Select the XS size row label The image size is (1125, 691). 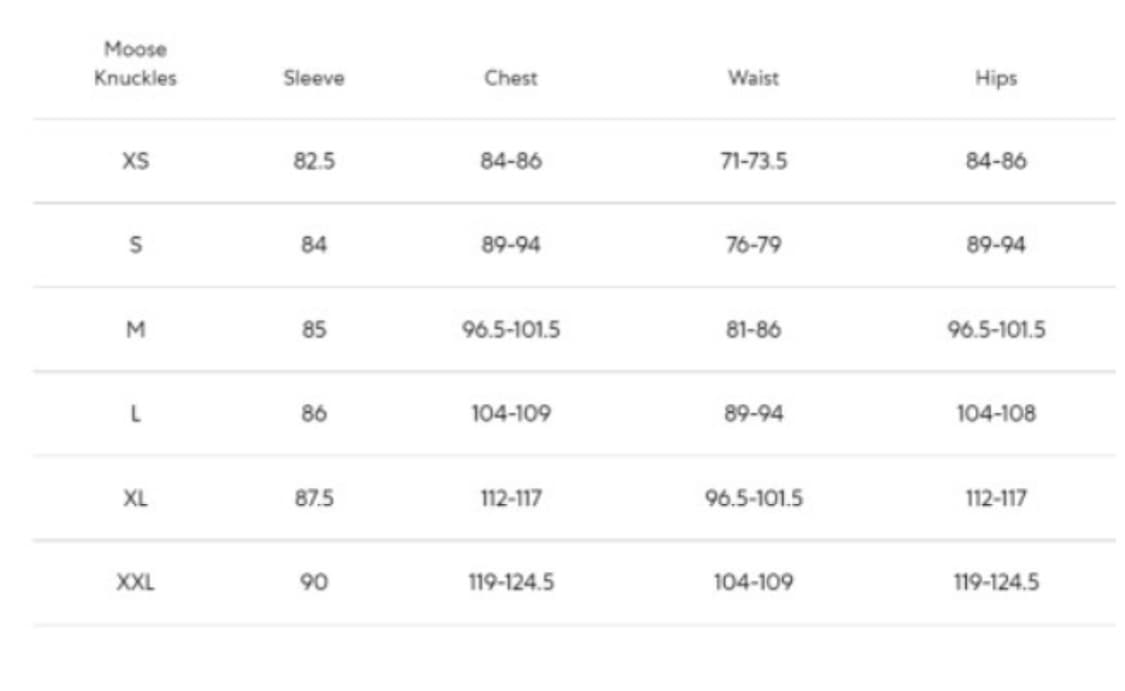[x=135, y=161]
